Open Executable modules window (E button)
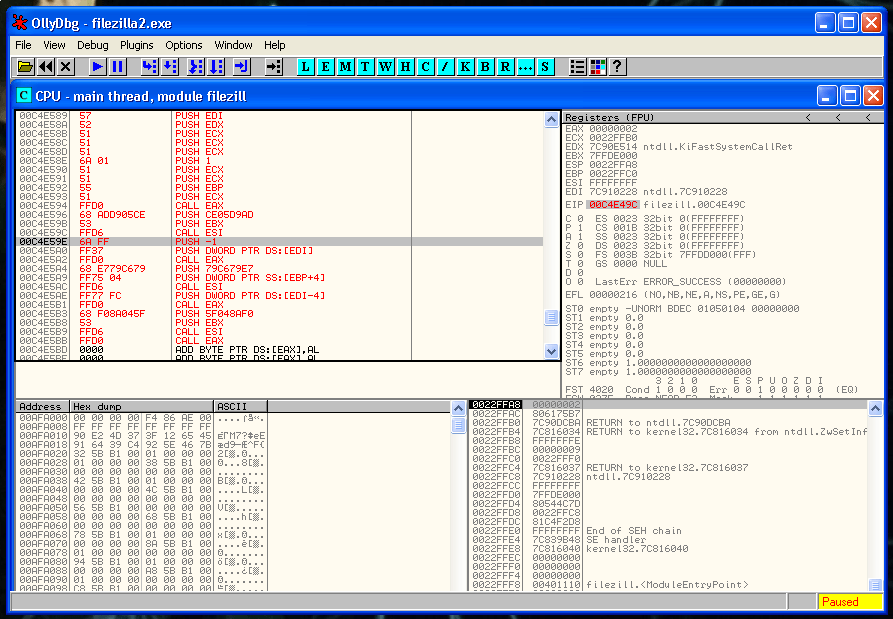 tap(325, 67)
